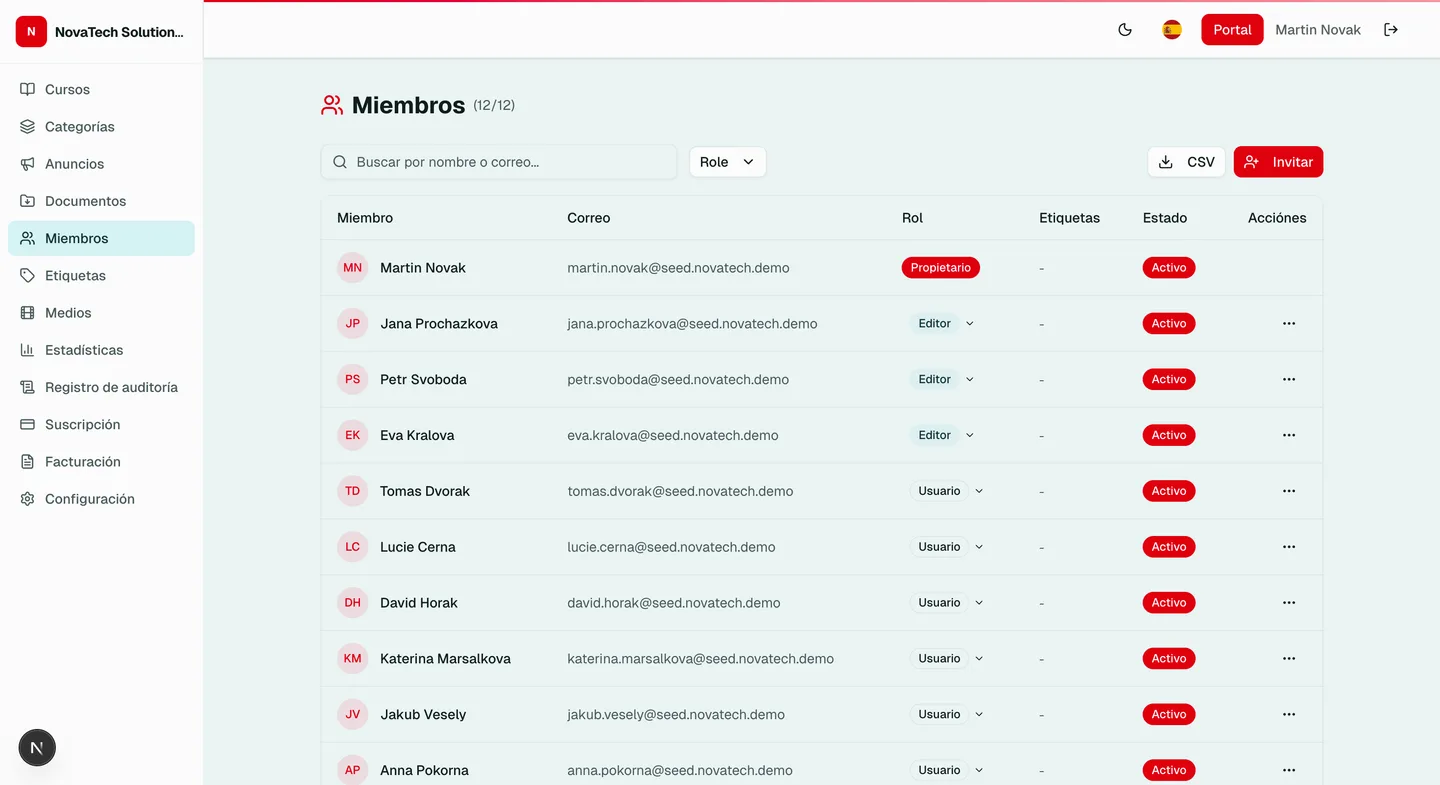View Estadísticas via its sidebar icon

[x=83, y=349]
